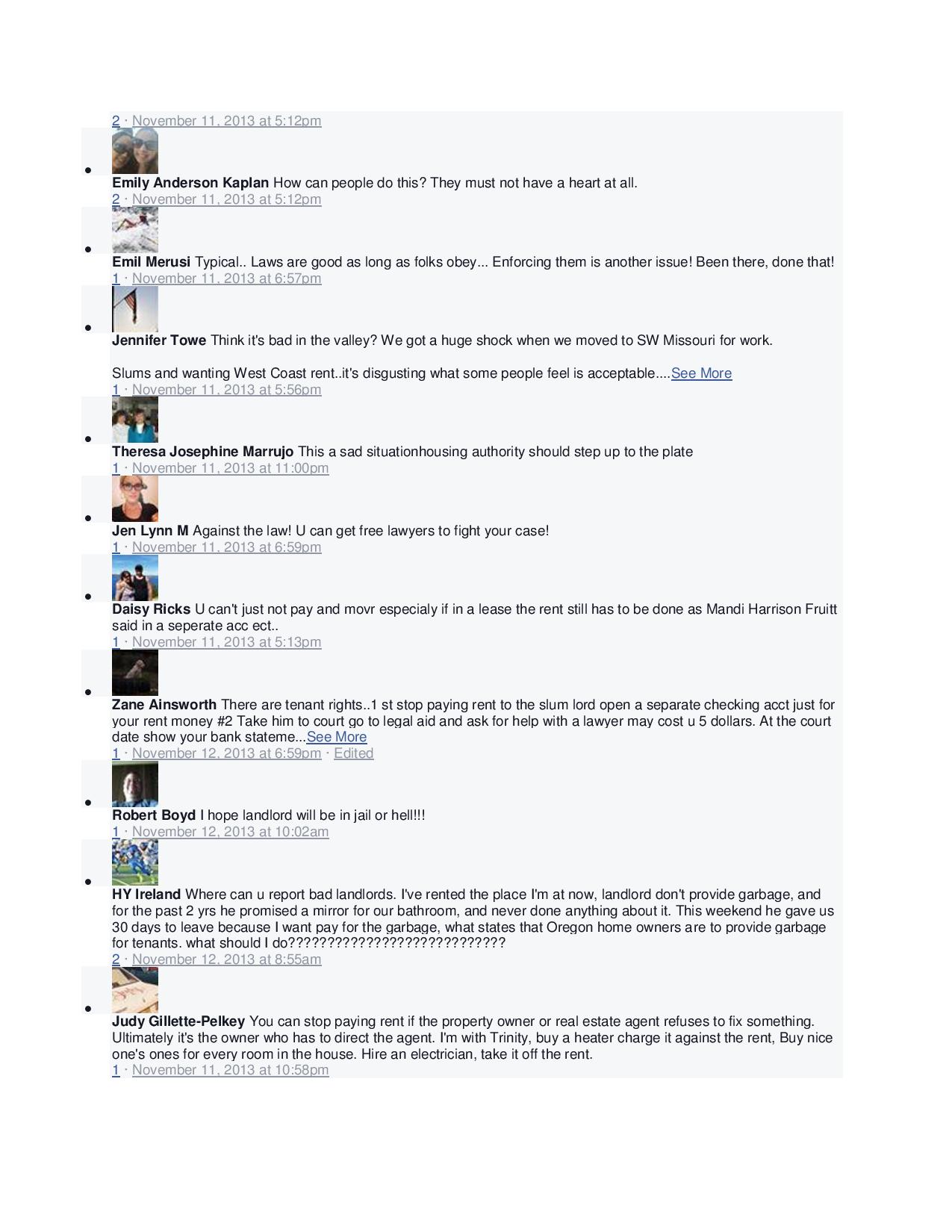Screen dimensions: 952x1232
Task: Click HY Ireland's football avatar
Action: click(135, 862)
